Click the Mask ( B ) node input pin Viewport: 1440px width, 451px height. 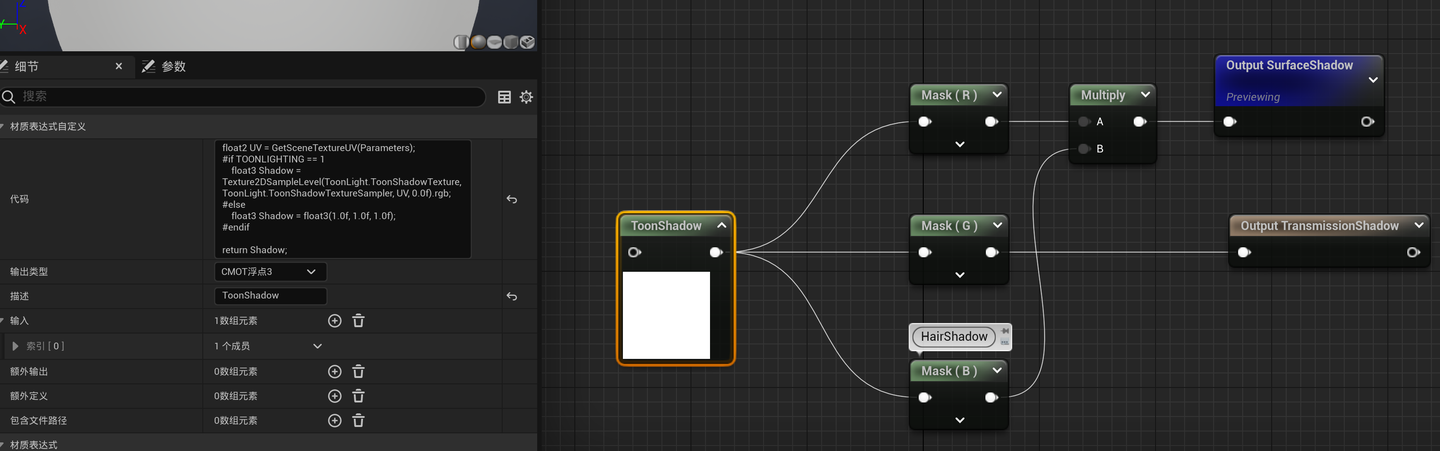[925, 397]
